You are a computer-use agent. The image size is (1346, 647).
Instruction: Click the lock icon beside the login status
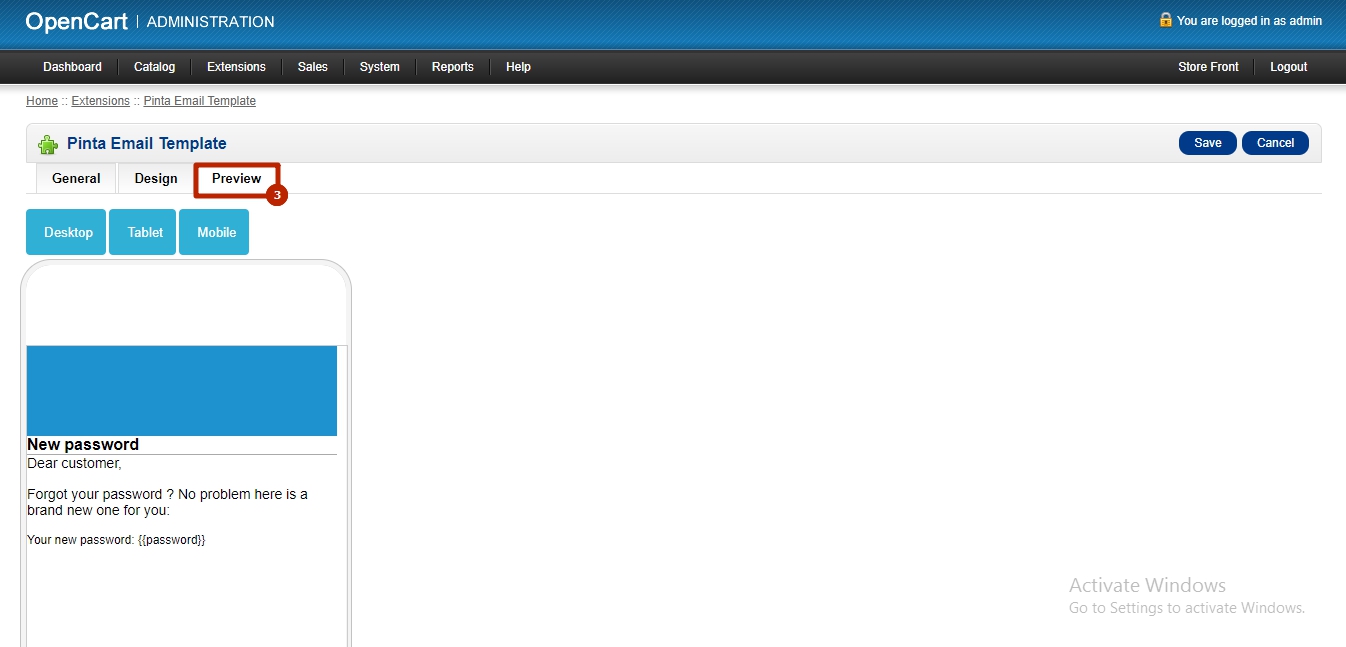tap(1165, 20)
